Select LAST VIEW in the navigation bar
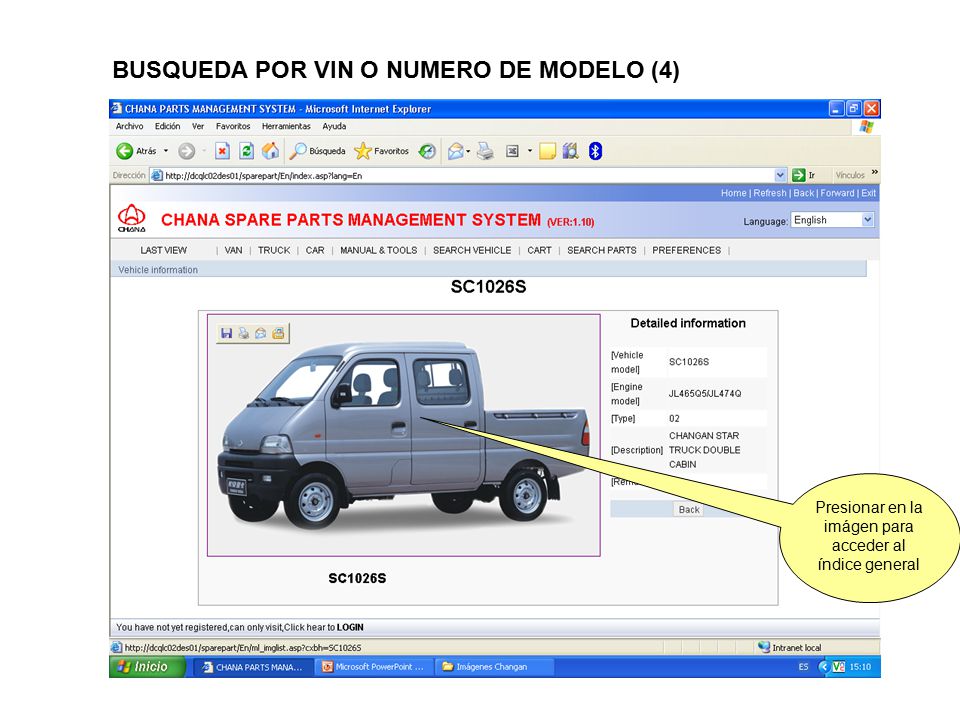960x720 pixels. coord(163,250)
